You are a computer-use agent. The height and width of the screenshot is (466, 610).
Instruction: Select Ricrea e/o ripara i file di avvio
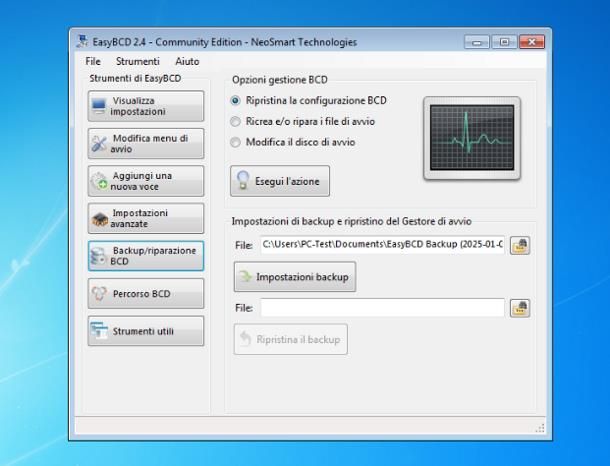(x=303, y=121)
